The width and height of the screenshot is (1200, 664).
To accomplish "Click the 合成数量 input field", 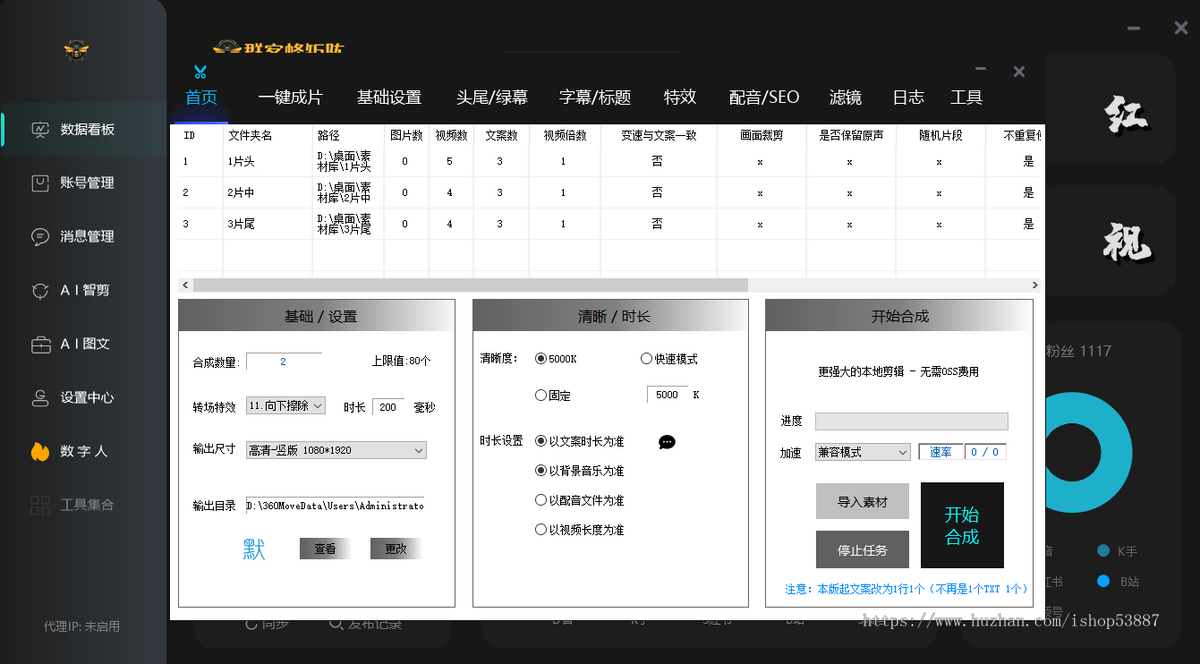I will coord(284,361).
